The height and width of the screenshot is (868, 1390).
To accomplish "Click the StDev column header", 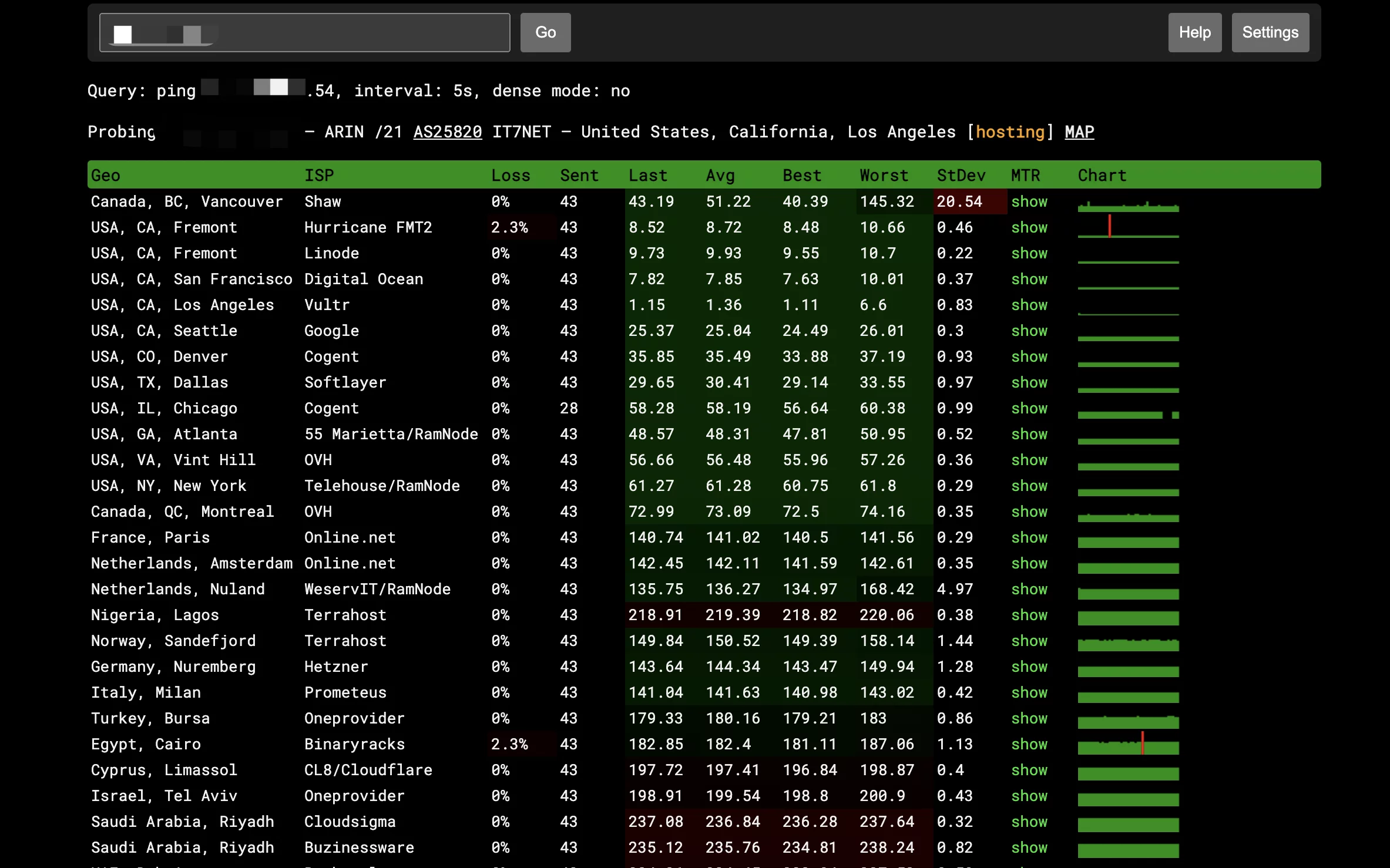I will pyautogui.click(x=961, y=176).
